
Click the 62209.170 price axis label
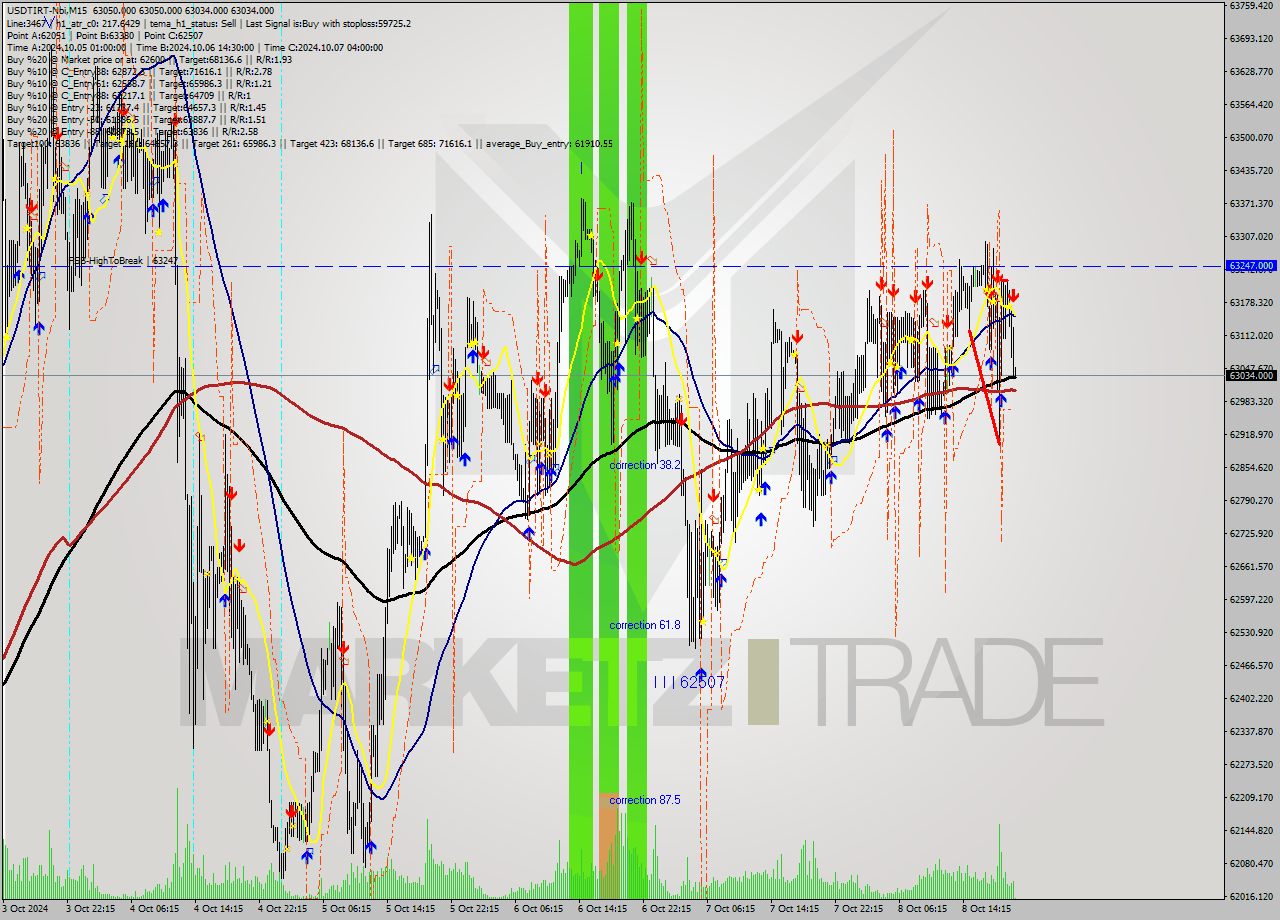click(x=1251, y=797)
